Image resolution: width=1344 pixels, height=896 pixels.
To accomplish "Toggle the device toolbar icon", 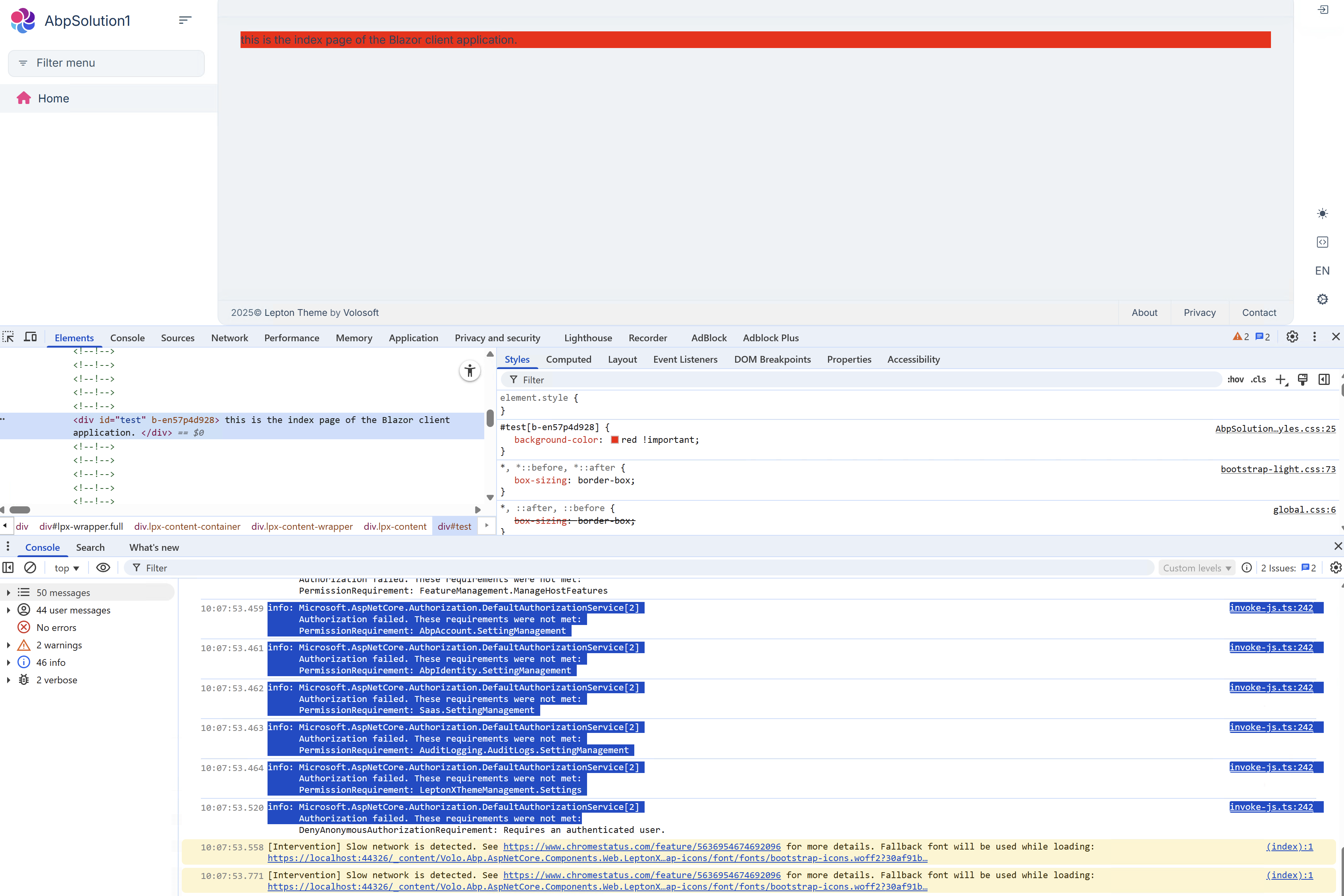I will (x=30, y=337).
